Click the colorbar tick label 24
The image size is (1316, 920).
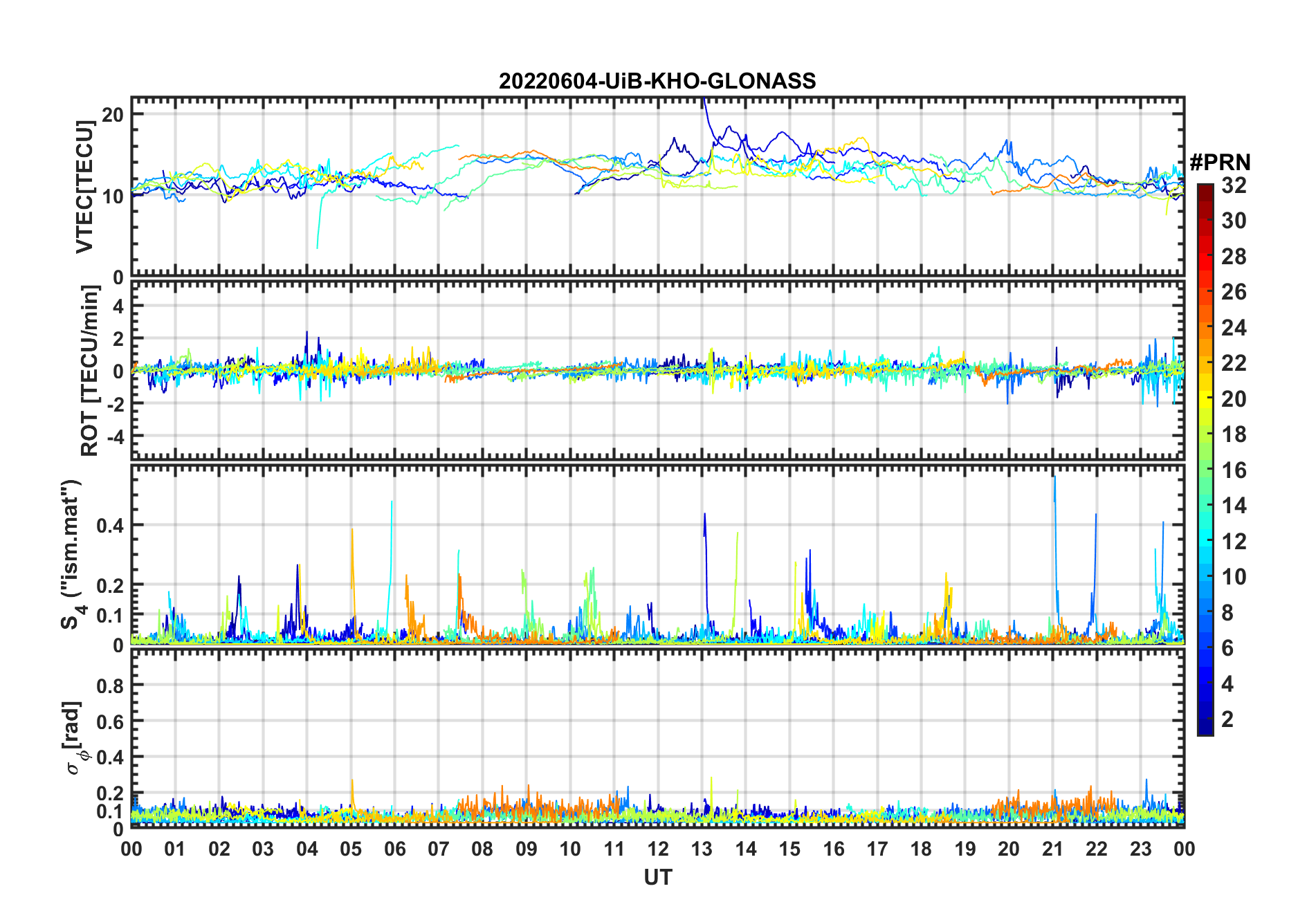click(x=1234, y=328)
